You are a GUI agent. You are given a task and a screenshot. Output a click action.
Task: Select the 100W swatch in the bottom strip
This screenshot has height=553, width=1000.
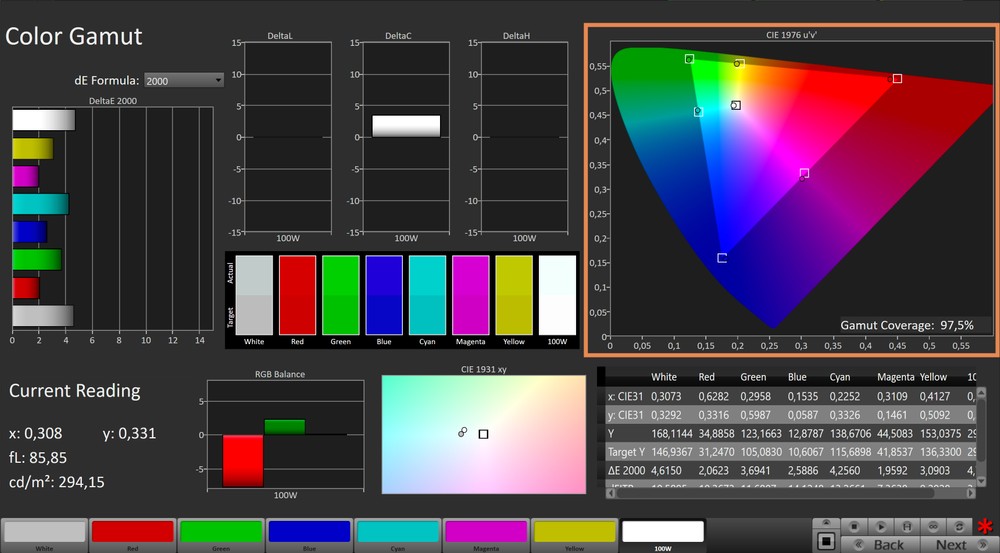point(663,532)
